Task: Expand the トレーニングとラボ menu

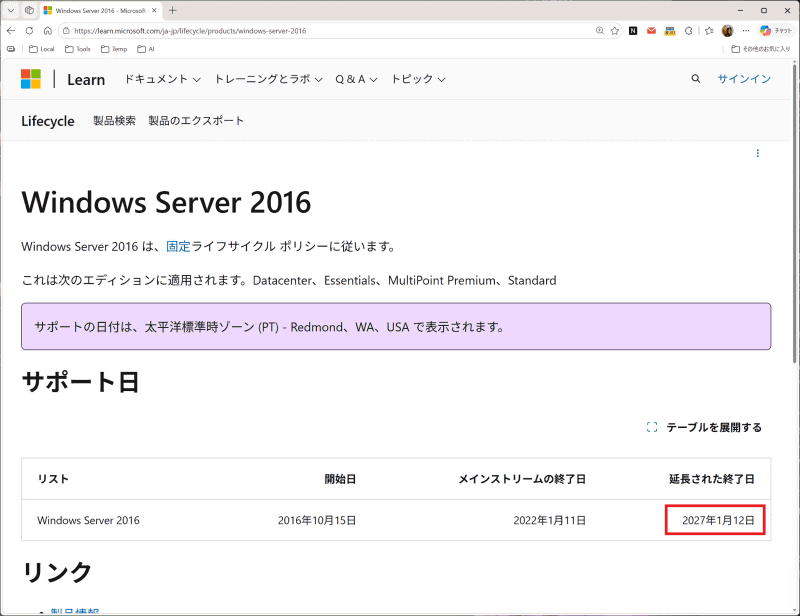Action: pyautogui.click(x=268, y=79)
